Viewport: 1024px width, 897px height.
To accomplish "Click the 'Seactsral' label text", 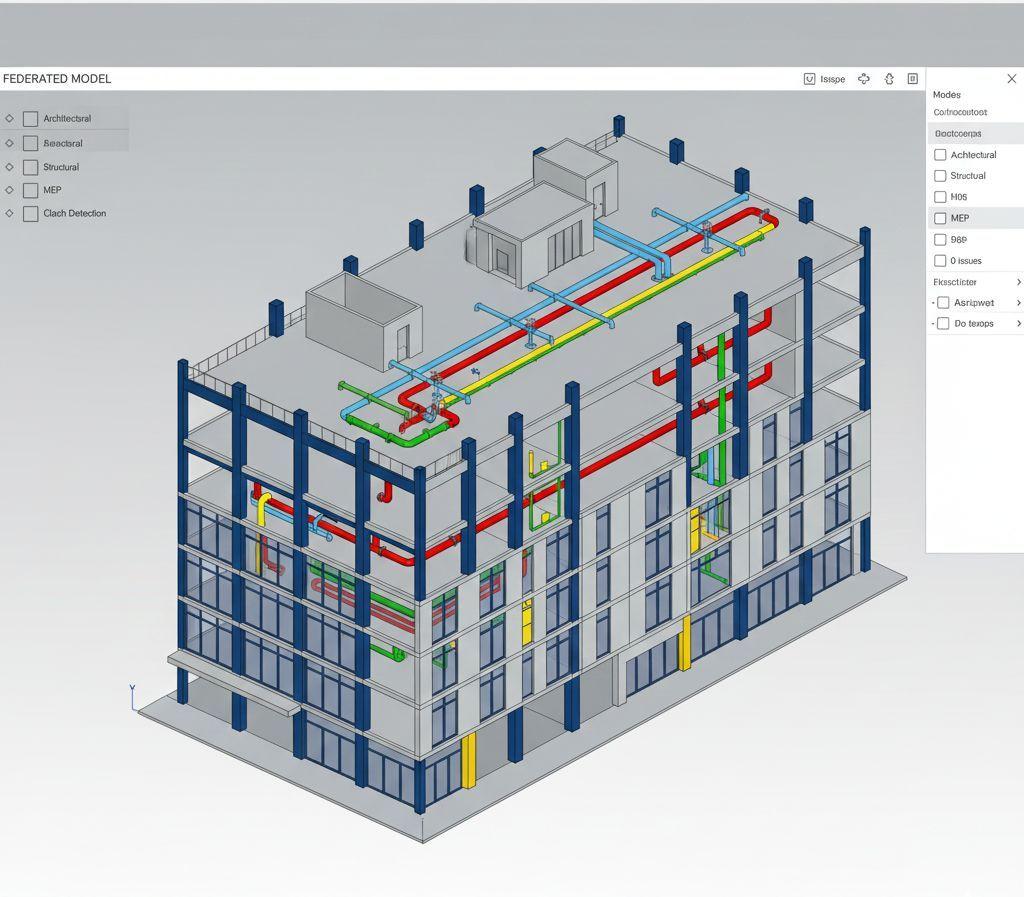I will coord(63,143).
